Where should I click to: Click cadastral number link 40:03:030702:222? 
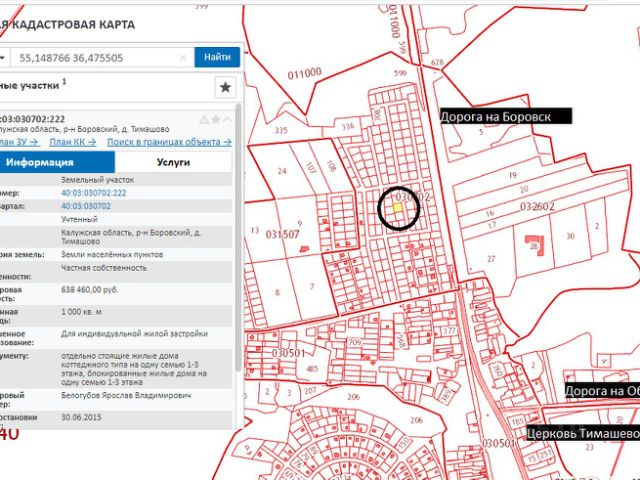pyautogui.click(x=93, y=193)
